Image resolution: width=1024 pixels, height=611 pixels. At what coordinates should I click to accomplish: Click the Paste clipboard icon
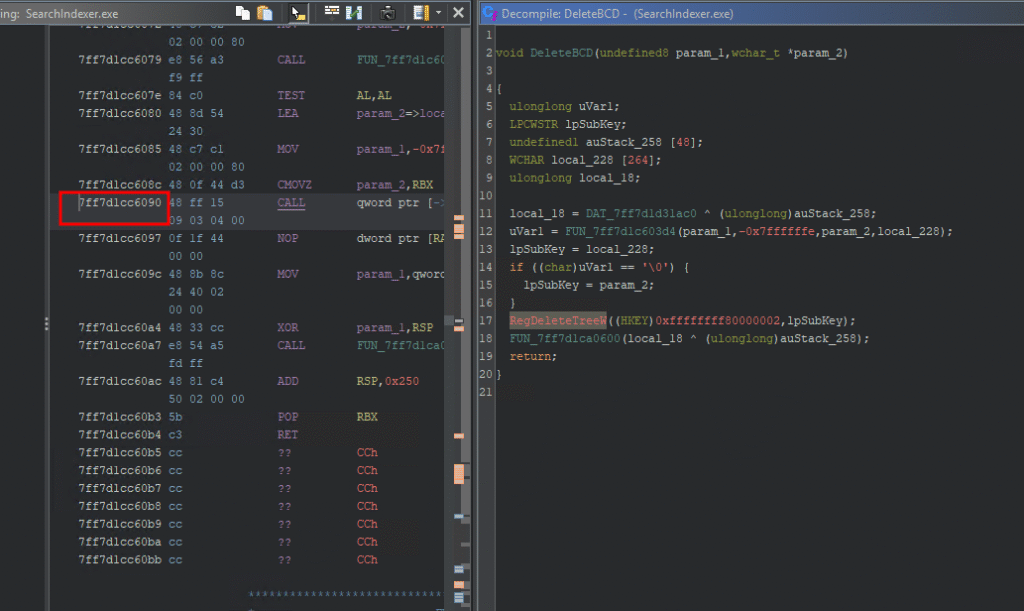pos(265,13)
